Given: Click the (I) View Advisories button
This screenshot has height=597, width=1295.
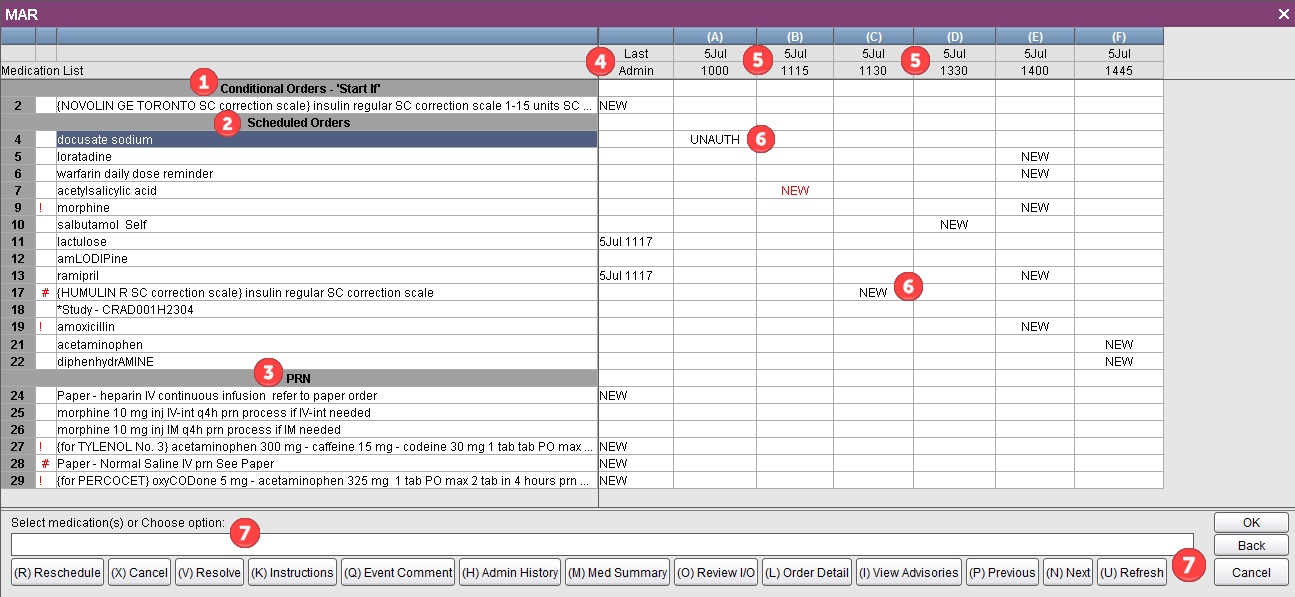Looking at the screenshot, I should pos(908,573).
